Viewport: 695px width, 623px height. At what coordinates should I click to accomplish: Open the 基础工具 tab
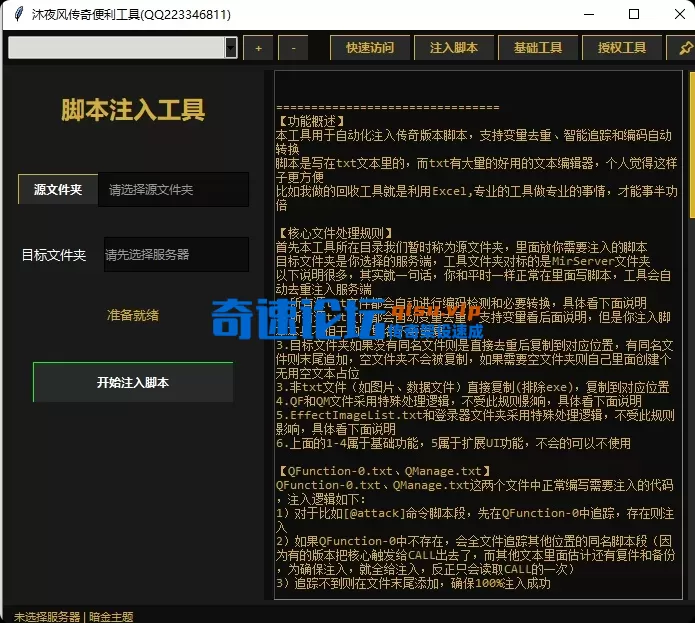[538, 48]
